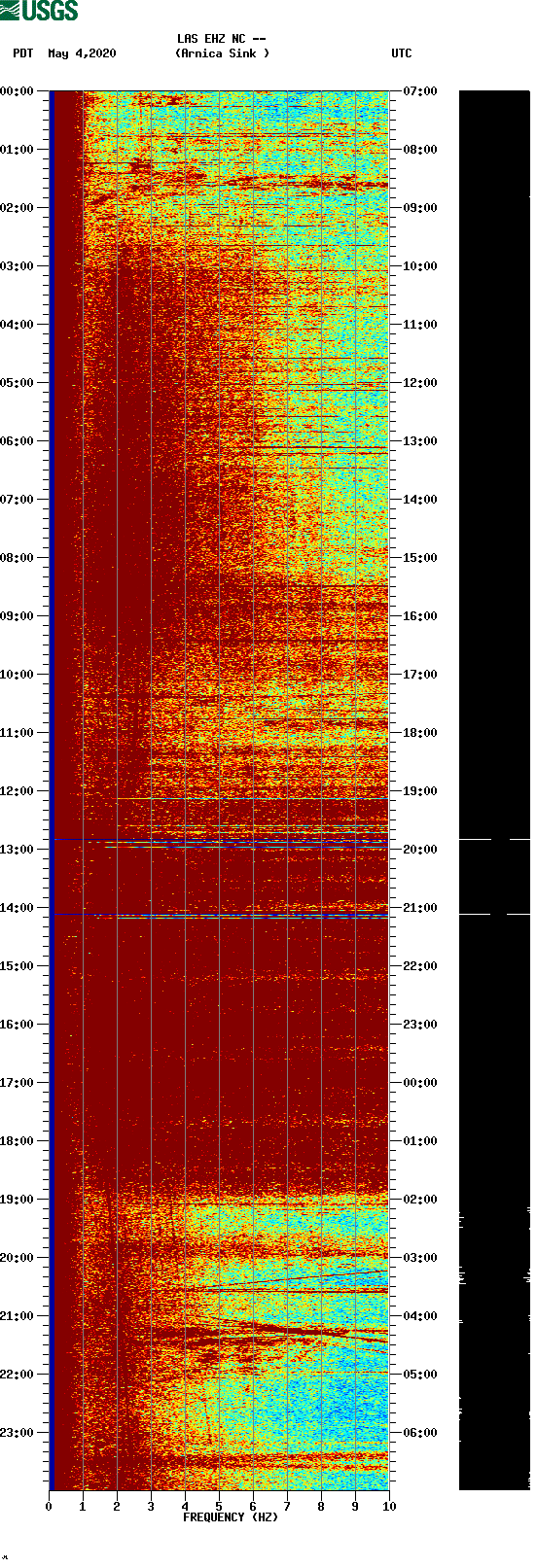Click the 02:00 label on PDT axis

pyautogui.click(x=17, y=208)
